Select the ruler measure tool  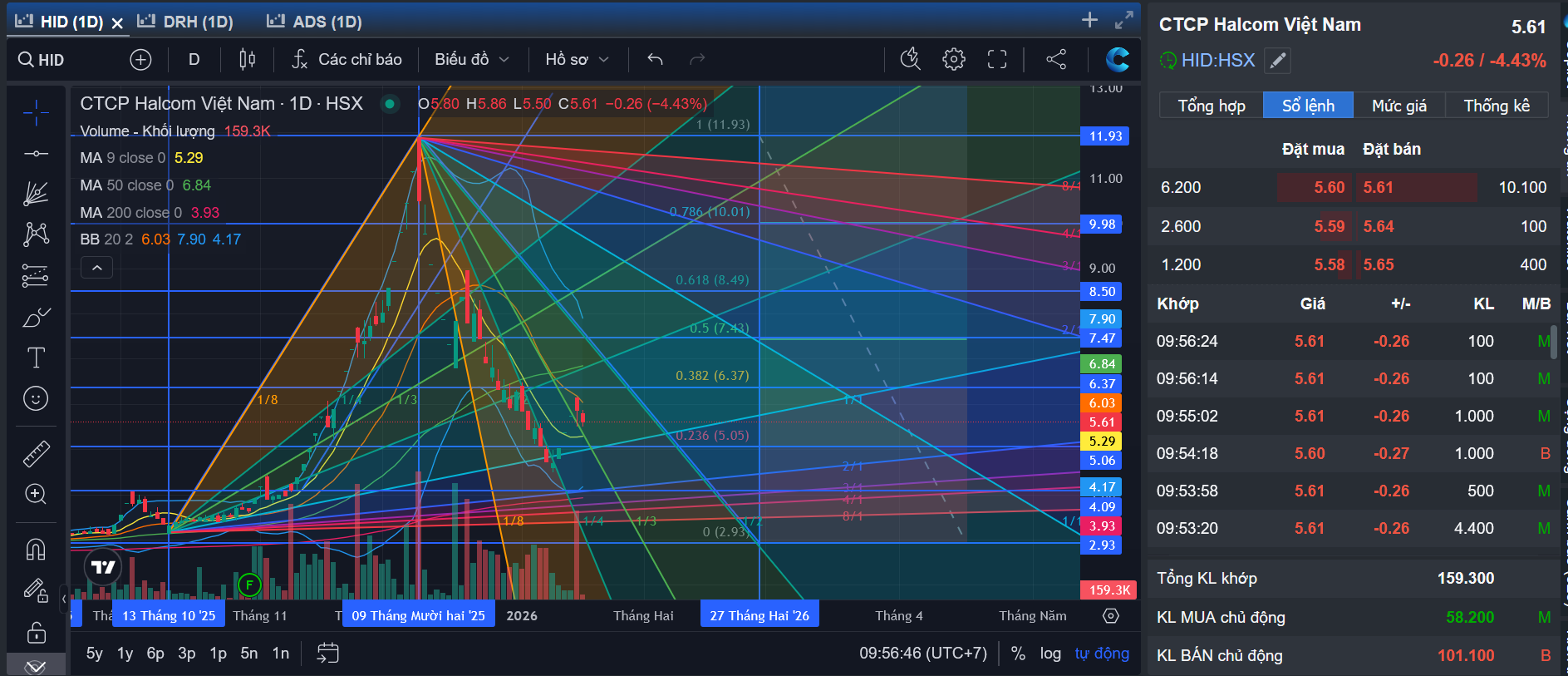36,453
